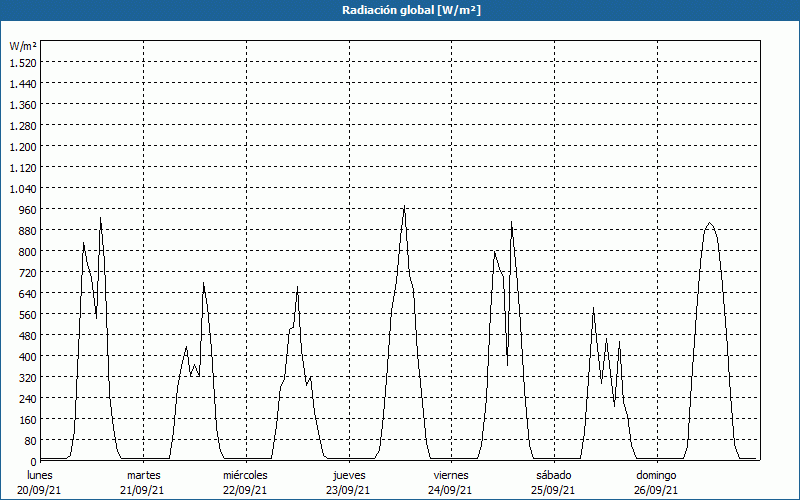This screenshot has height=500, width=800.
Task: Click the 23/09/21 date label
Action: click(348, 490)
